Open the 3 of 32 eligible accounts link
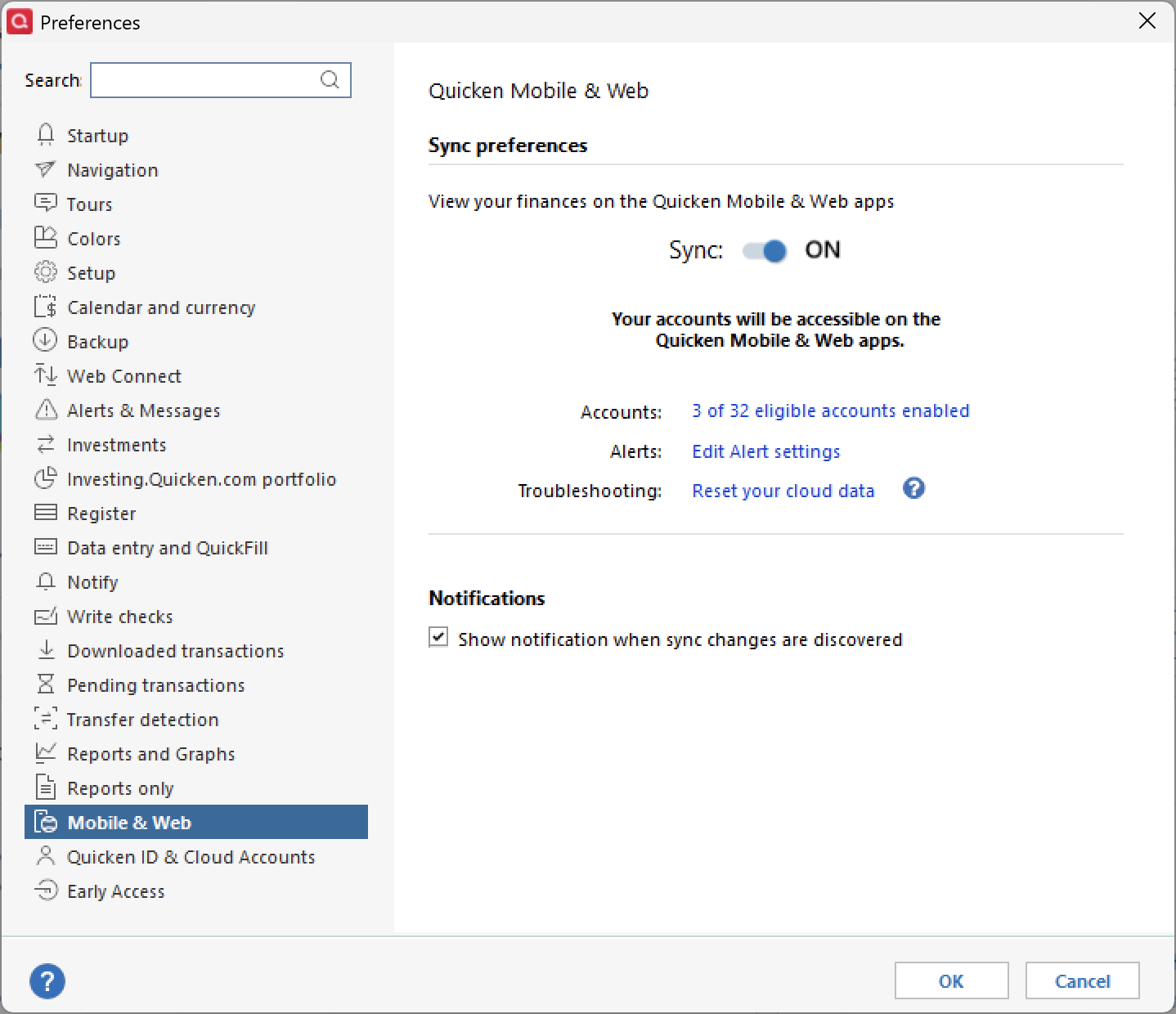The height and width of the screenshot is (1014, 1176). coord(830,411)
